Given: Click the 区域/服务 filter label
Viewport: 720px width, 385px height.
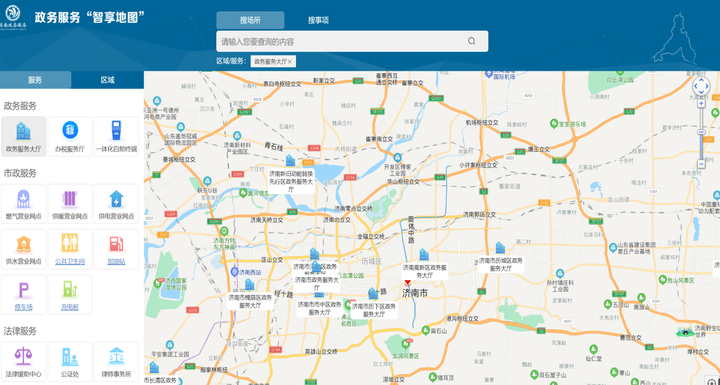Looking at the screenshot, I should [232, 61].
